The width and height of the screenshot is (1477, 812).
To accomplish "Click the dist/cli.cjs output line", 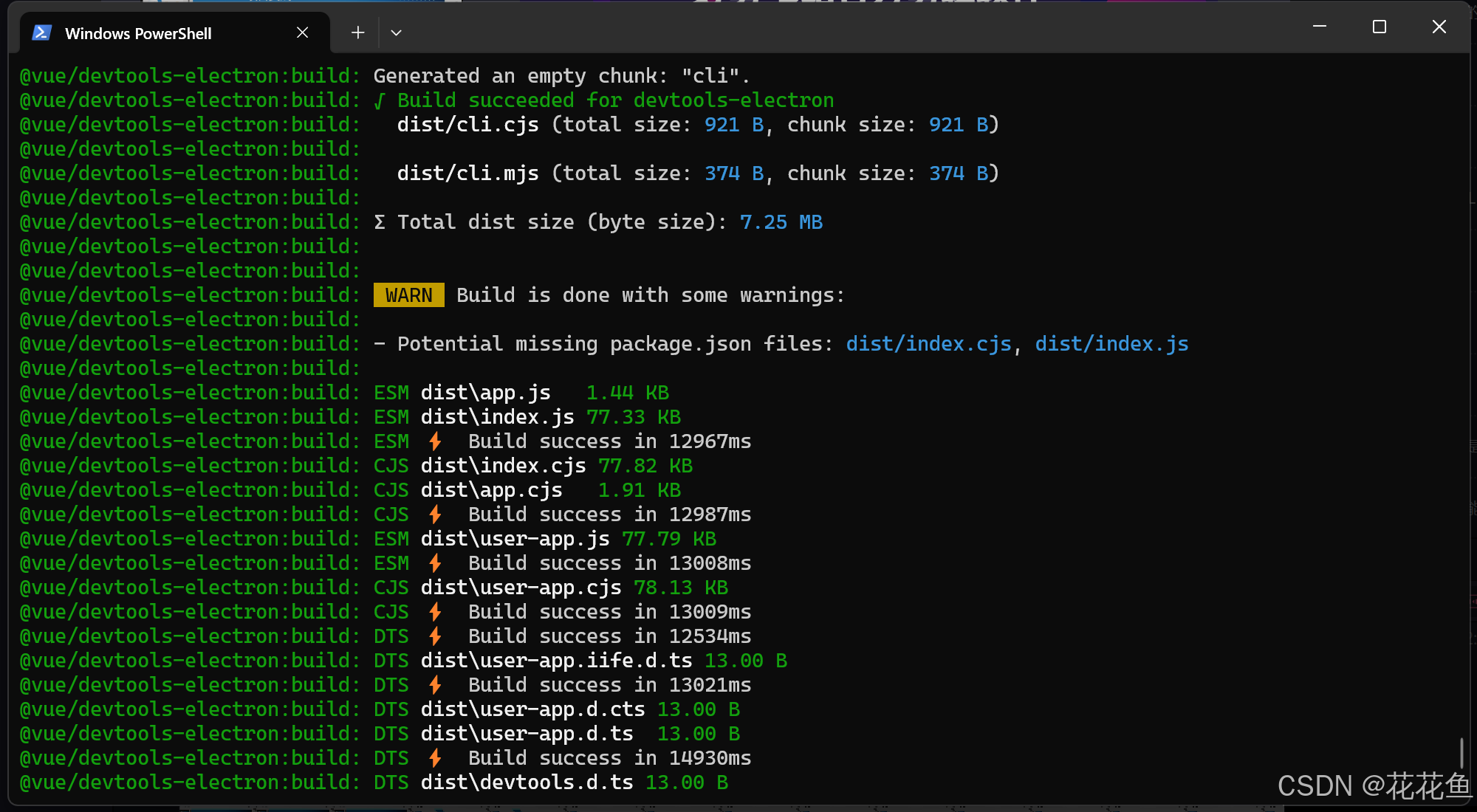I will pyautogui.click(x=467, y=125).
